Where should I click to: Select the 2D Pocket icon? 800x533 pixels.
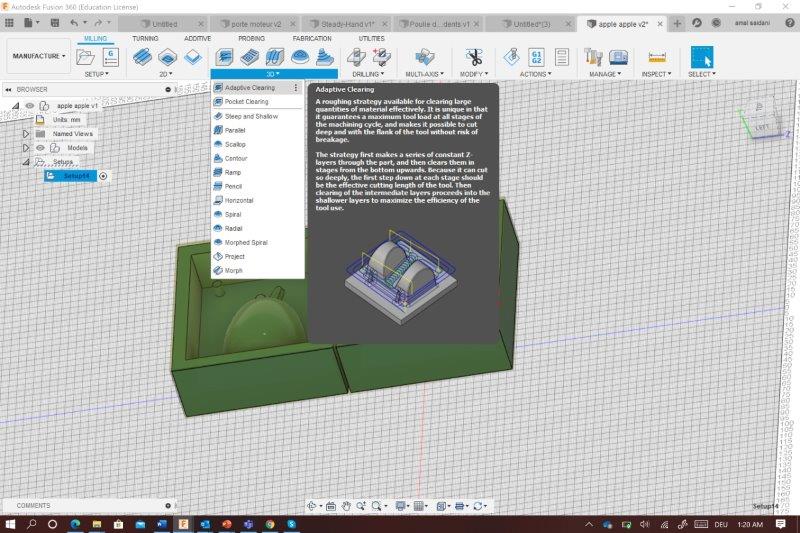[167, 57]
